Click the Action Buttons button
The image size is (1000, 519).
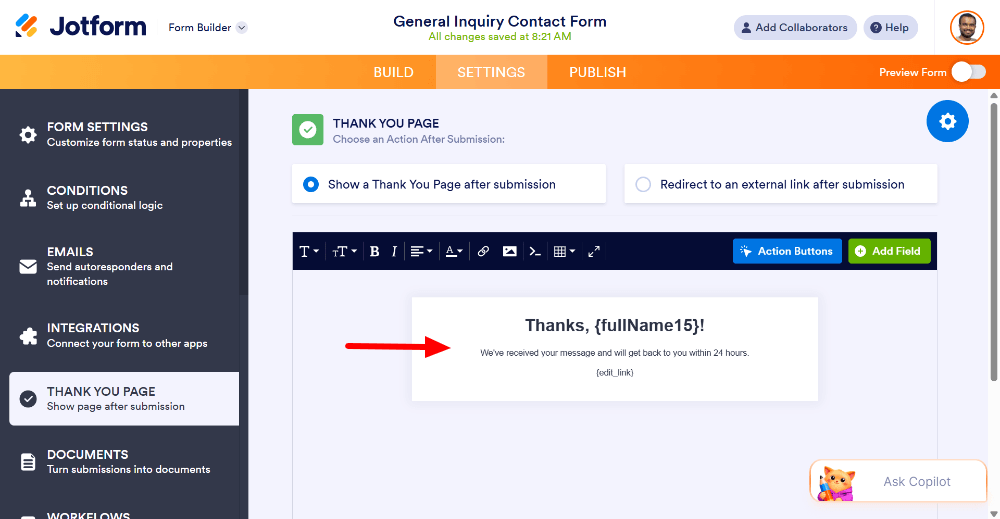787,251
